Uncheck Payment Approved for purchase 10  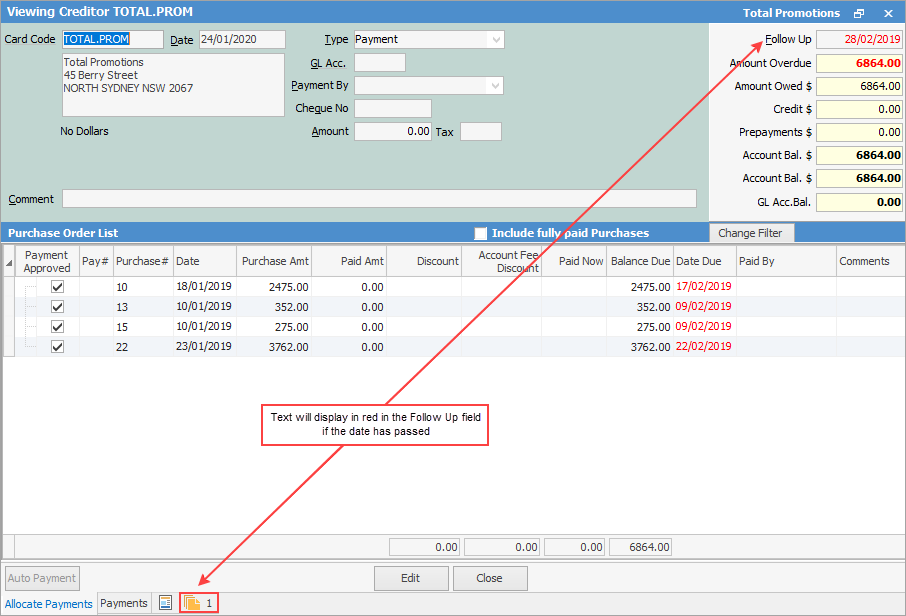[57, 286]
